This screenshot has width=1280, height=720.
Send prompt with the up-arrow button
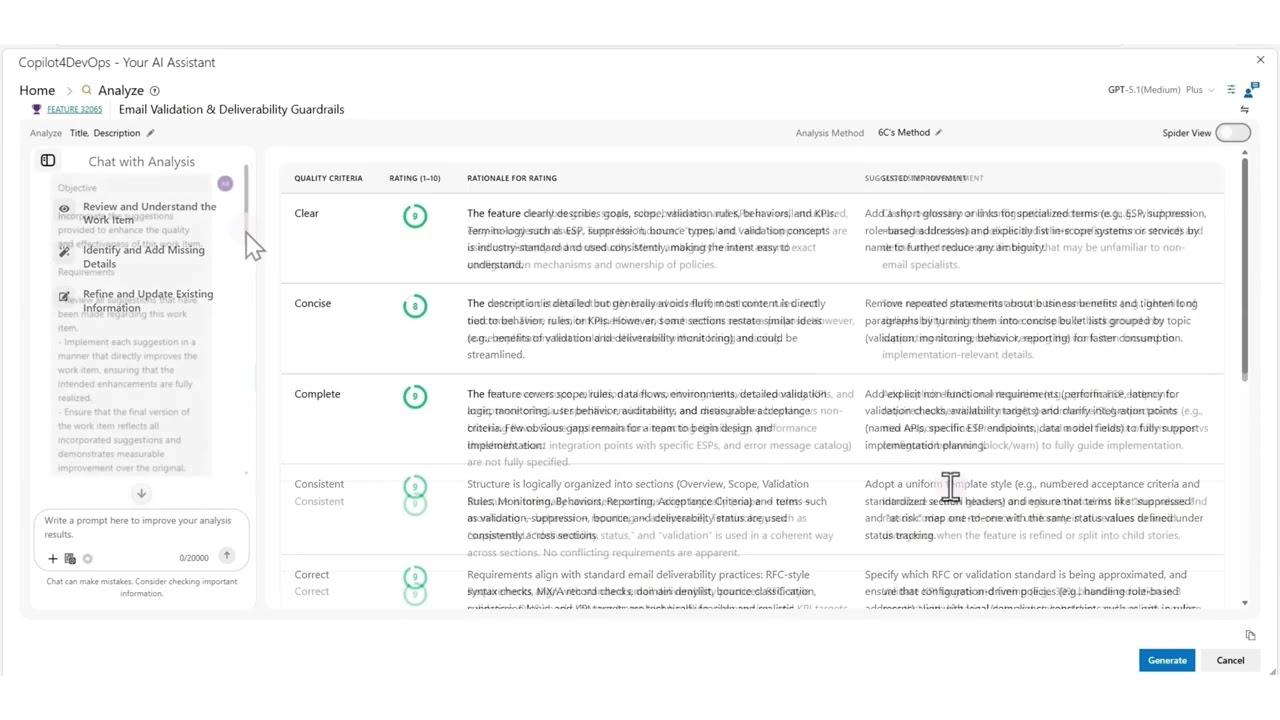click(x=227, y=556)
